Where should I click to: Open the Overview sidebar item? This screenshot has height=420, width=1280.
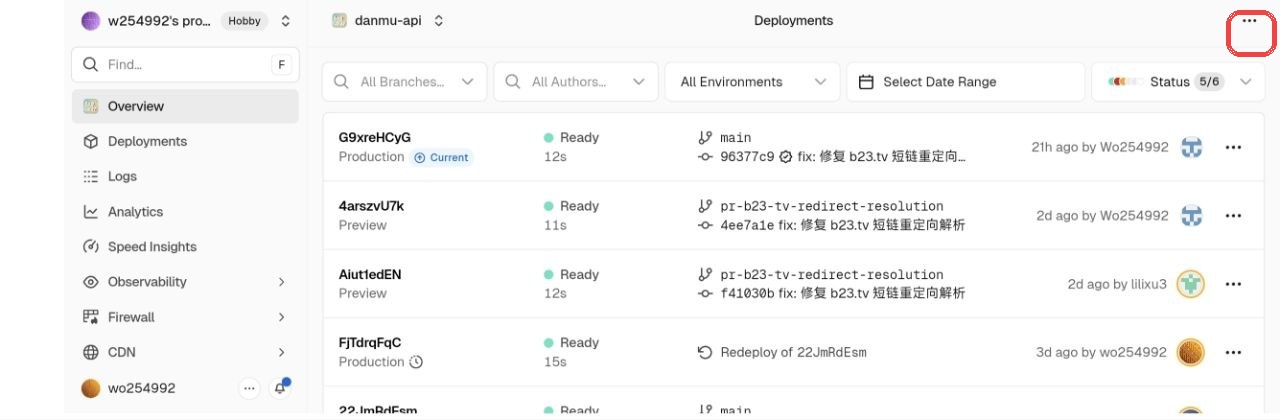pos(185,106)
